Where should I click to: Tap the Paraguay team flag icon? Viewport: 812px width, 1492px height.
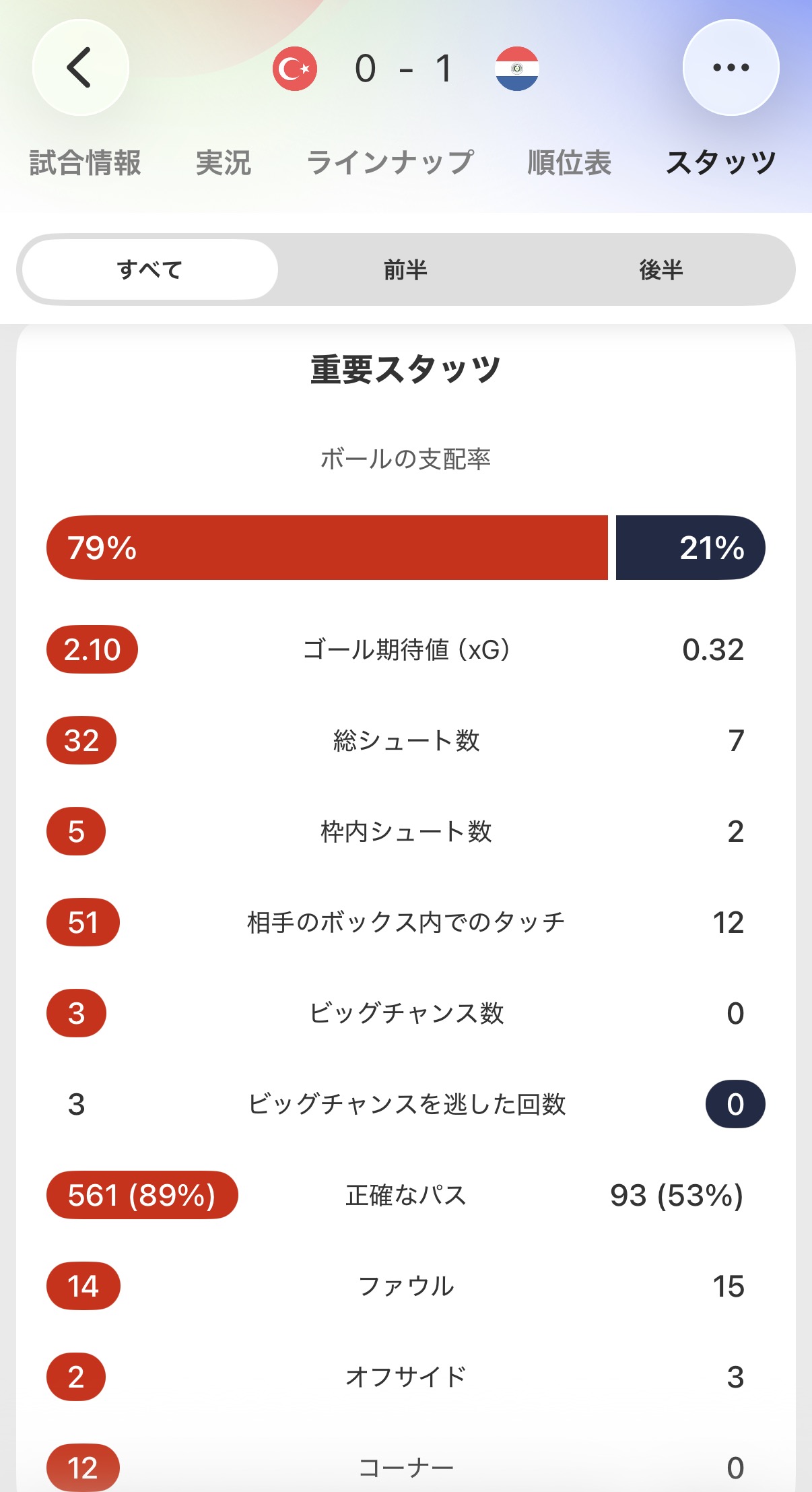tap(516, 68)
